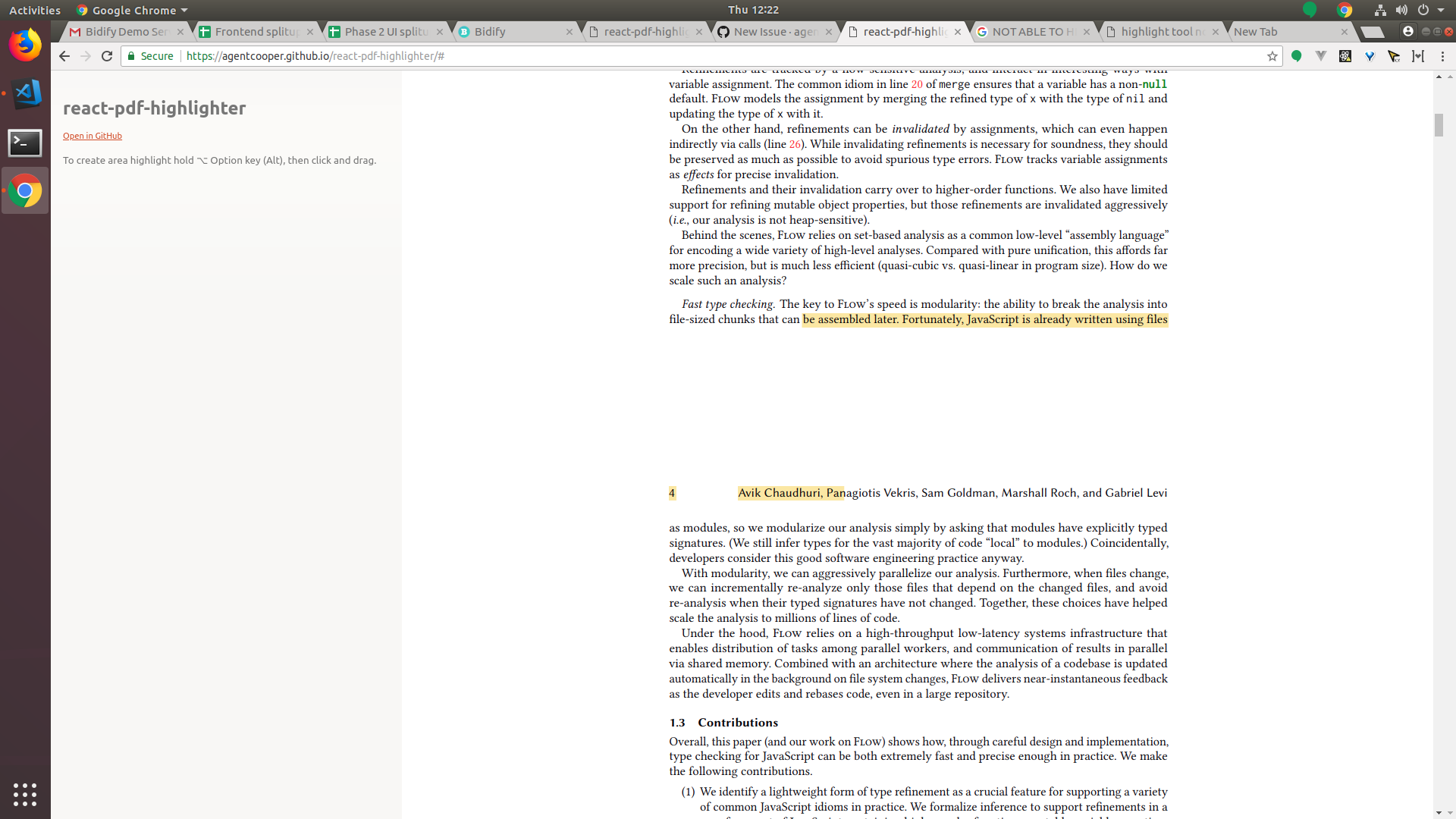Click the React Developer Tools extension icon
1456x819 pixels.
[1345, 56]
